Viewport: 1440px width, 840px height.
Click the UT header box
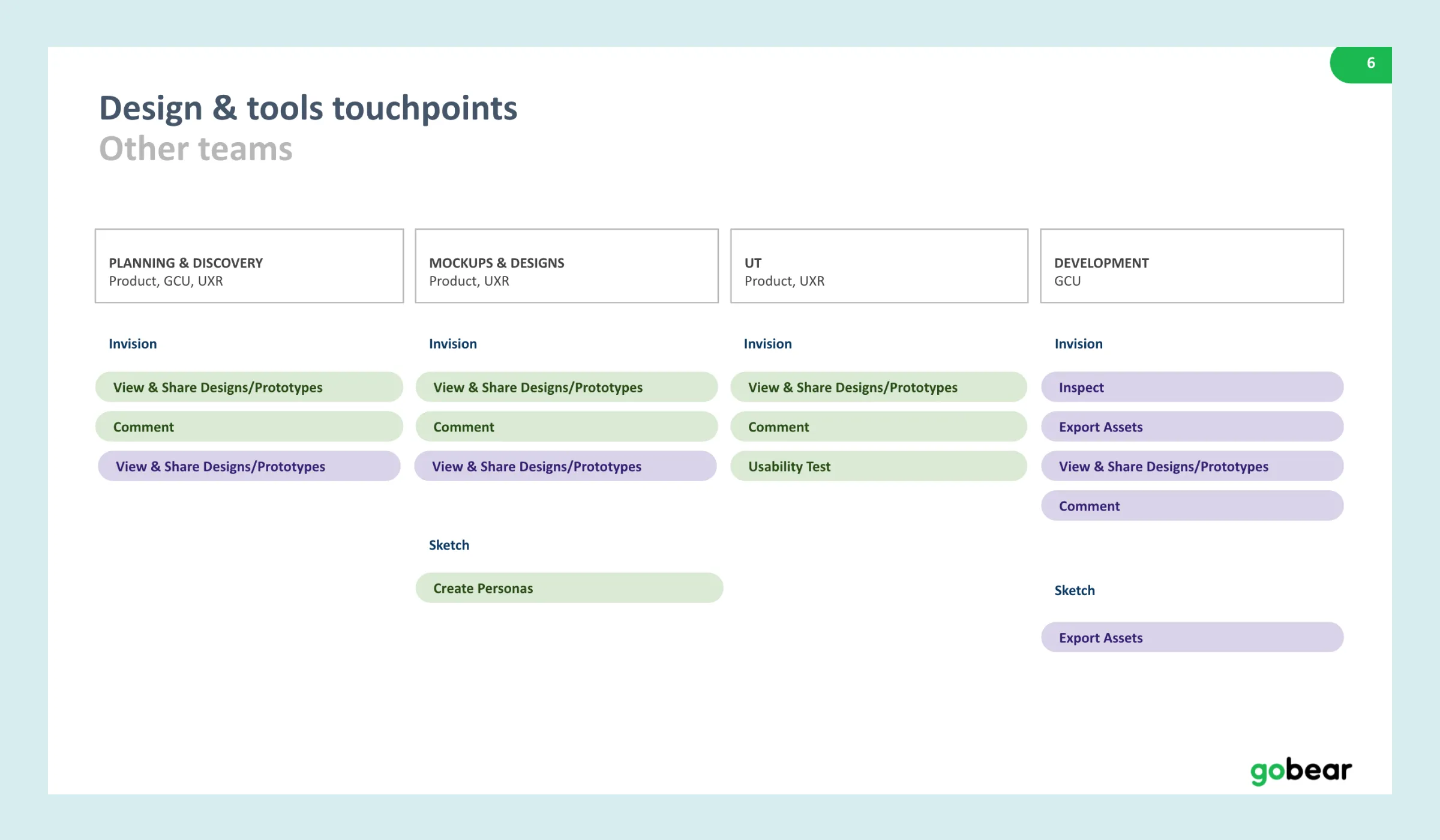tap(879, 266)
